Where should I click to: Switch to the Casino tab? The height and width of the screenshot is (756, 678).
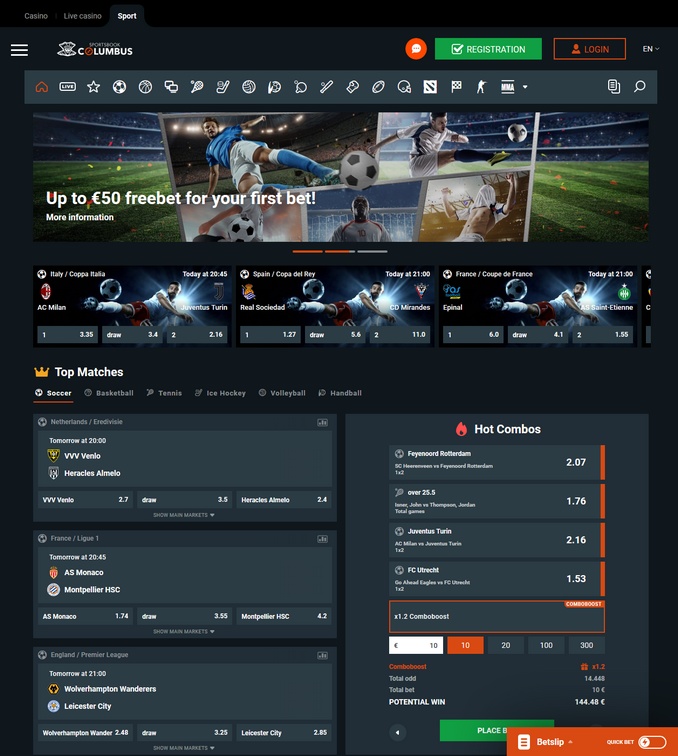pyautogui.click(x=36, y=16)
